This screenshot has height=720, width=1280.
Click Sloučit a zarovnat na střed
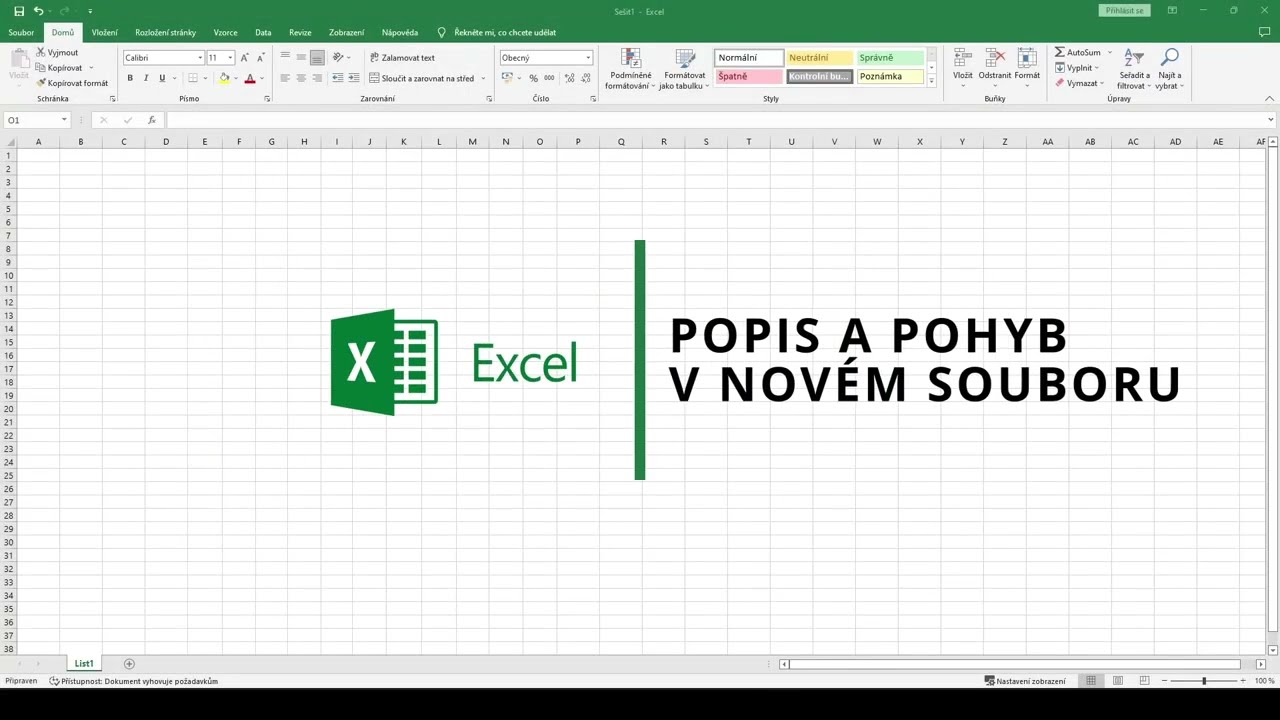[x=421, y=78]
